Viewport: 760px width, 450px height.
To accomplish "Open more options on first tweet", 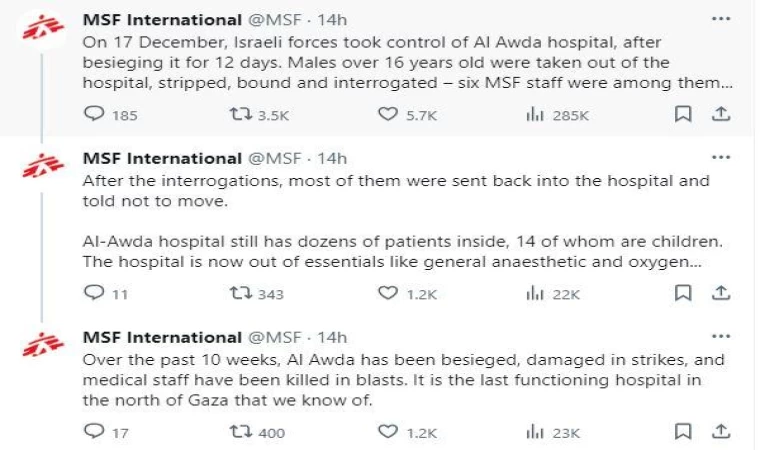I will tap(719, 19).
